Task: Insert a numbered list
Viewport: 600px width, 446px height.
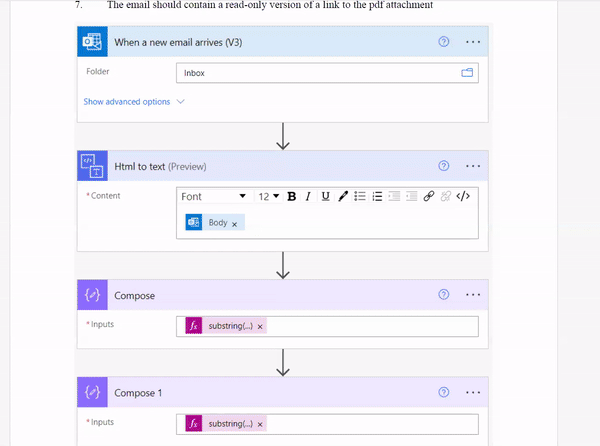Action: coord(377,197)
